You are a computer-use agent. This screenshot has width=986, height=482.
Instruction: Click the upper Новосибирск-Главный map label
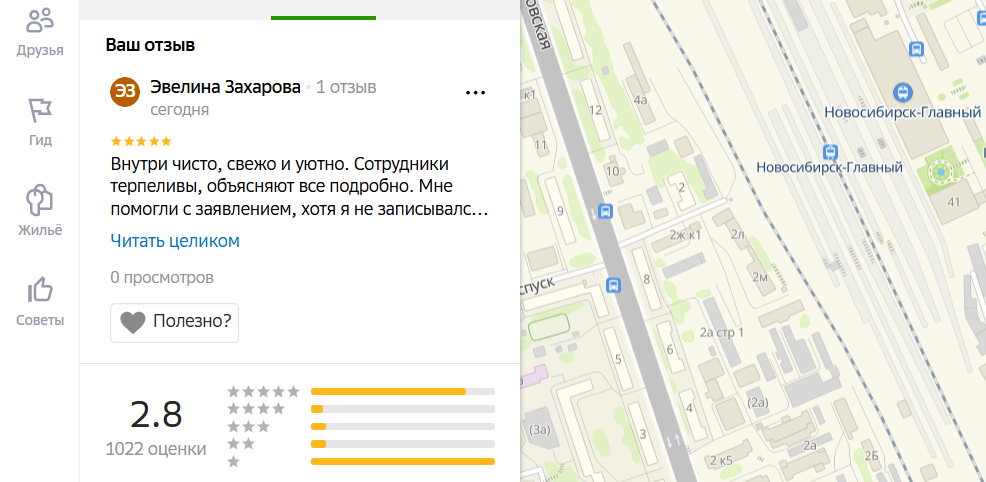[903, 112]
